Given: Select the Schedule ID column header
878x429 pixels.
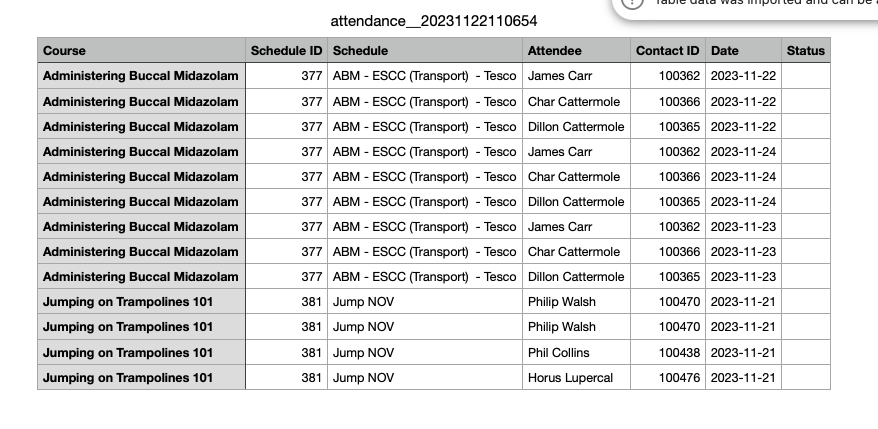Looking at the screenshot, I should click(286, 50).
